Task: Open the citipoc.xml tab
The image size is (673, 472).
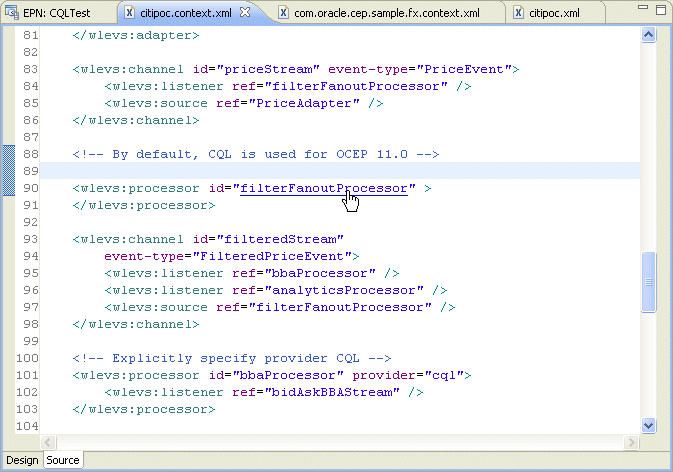Action: click(x=554, y=13)
